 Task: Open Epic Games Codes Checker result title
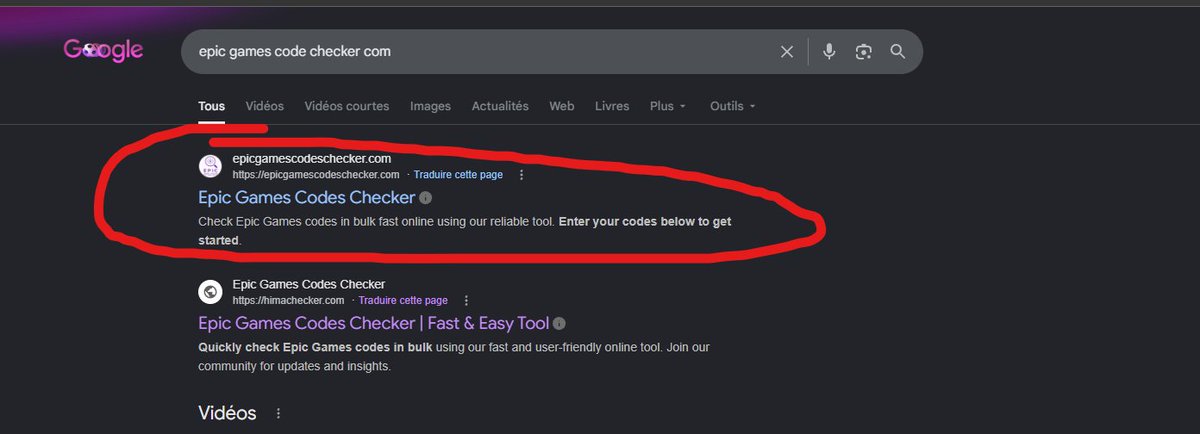tap(306, 198)
